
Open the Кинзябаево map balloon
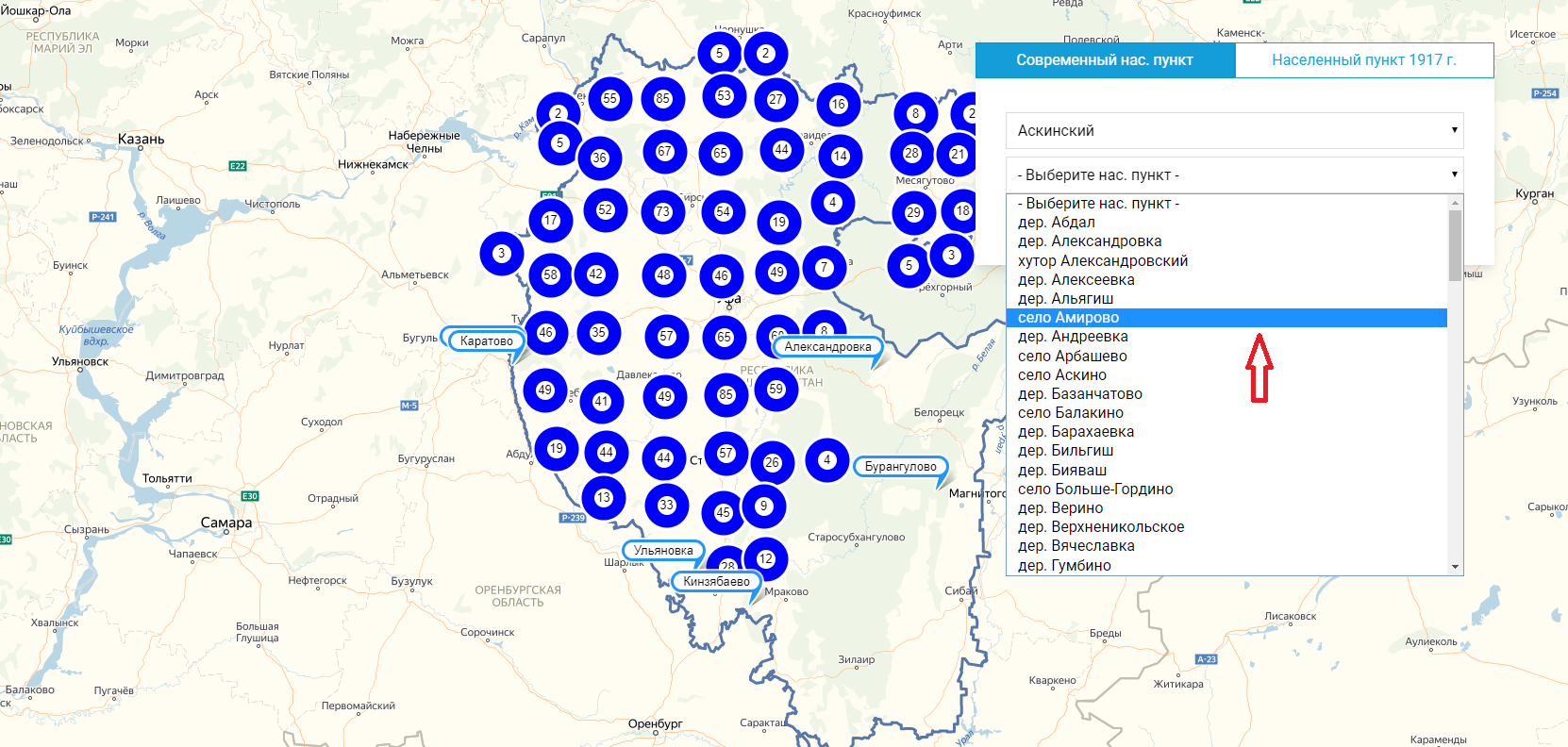pos(717,582)
